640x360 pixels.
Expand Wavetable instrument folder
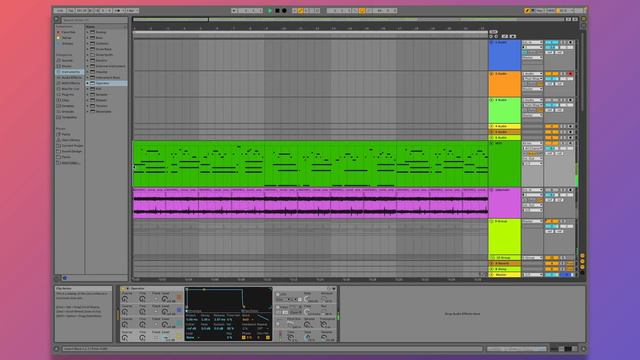click(88, 111)
